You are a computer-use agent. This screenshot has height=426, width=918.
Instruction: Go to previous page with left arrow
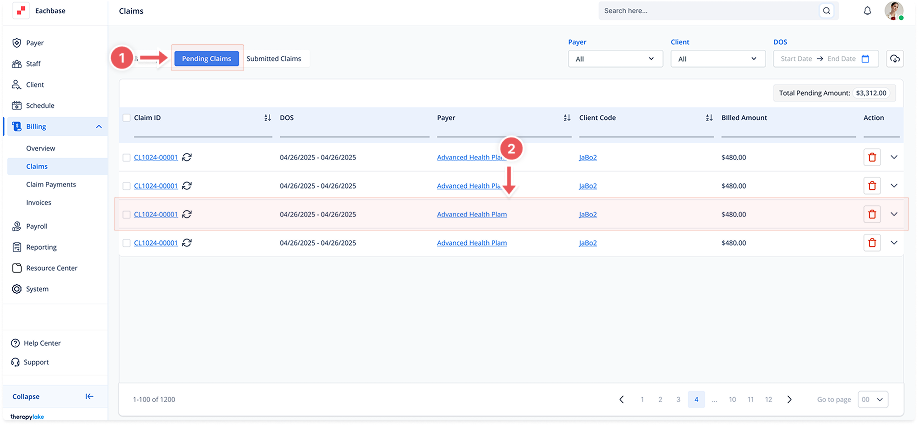click(621, 400)
